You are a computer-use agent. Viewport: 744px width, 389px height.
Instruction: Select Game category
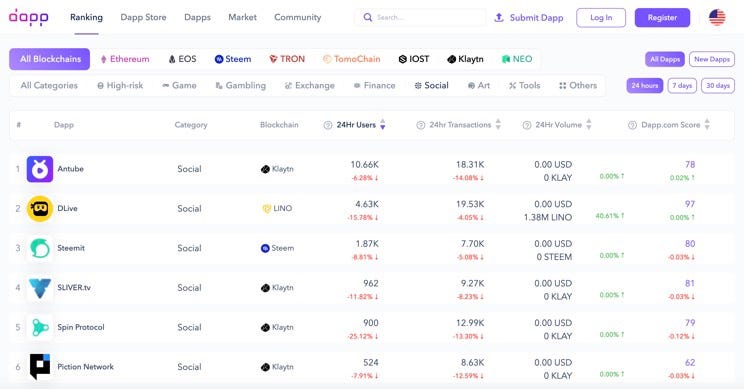(179, 86)
